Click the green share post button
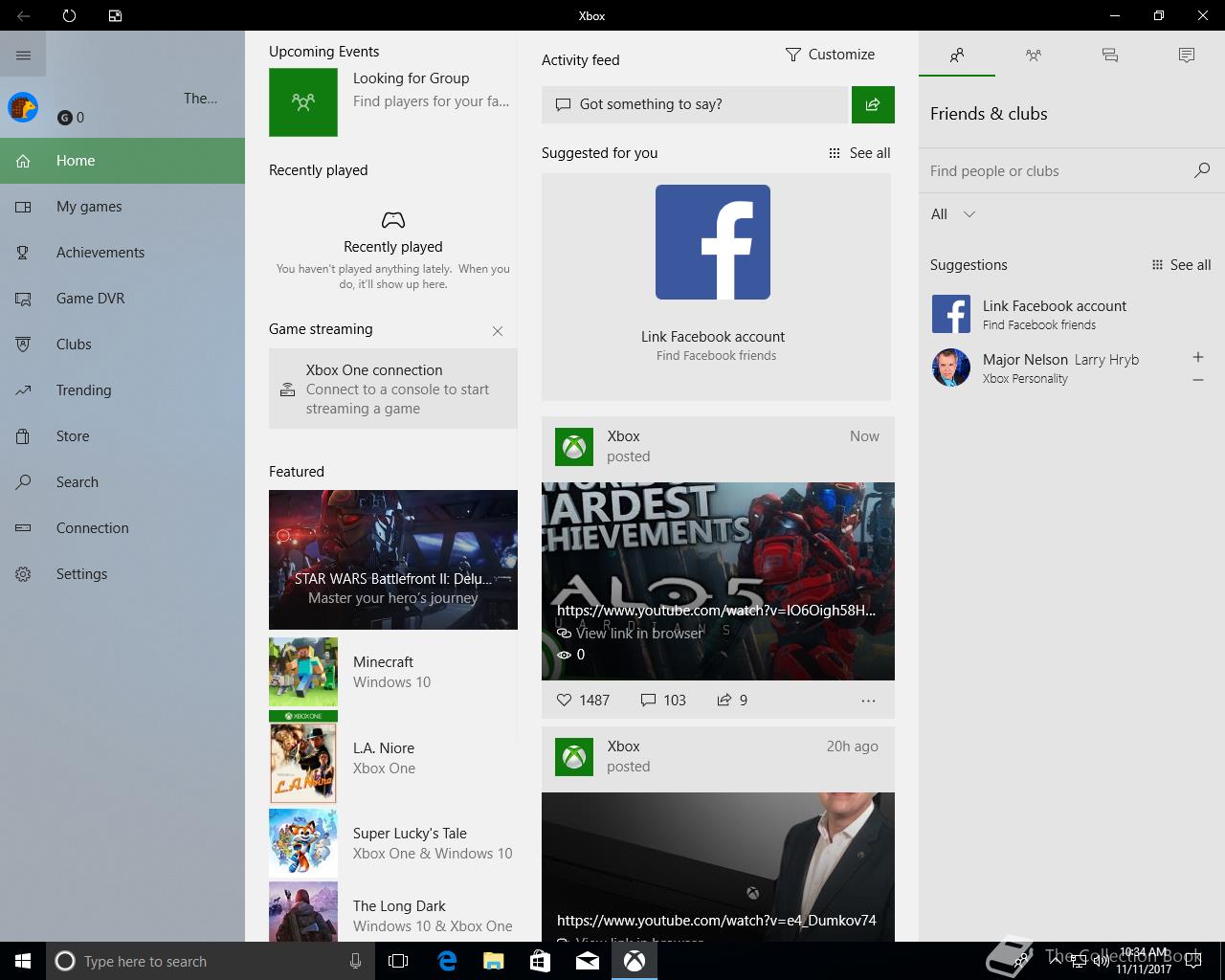This screenshot has width=1225, height=980. coord(873,104)
